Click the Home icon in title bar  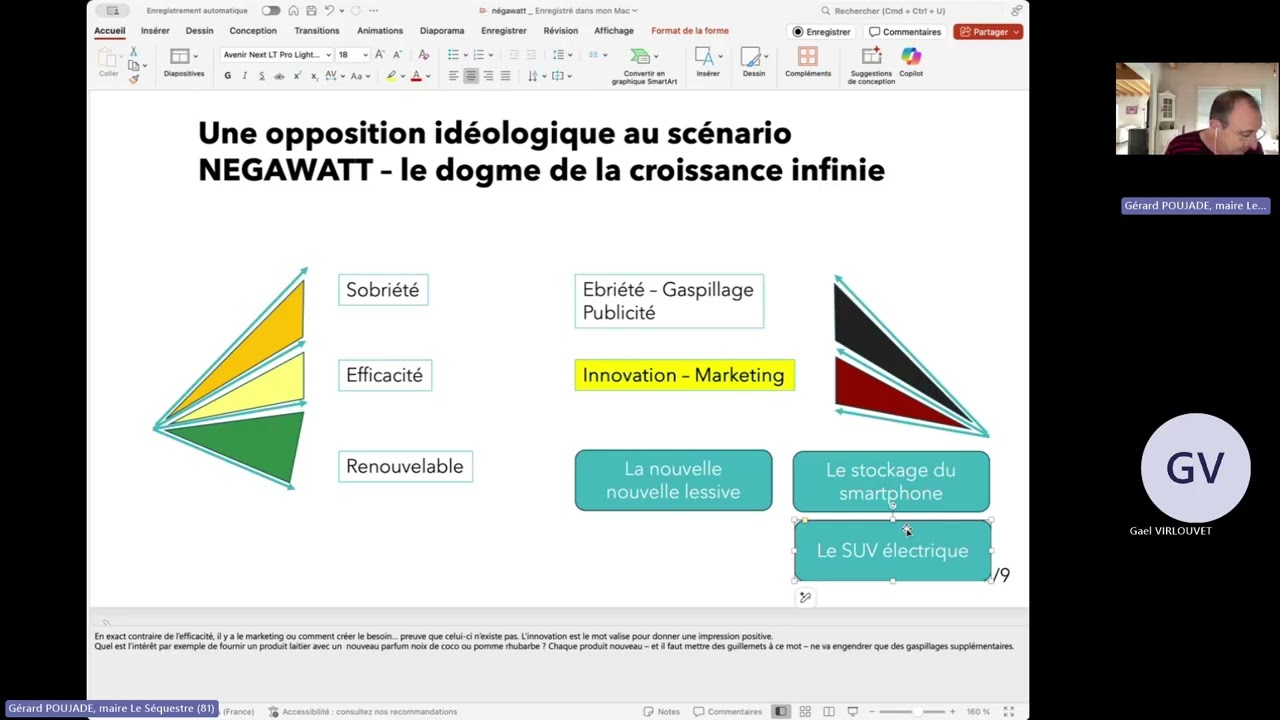coord(293,11)
